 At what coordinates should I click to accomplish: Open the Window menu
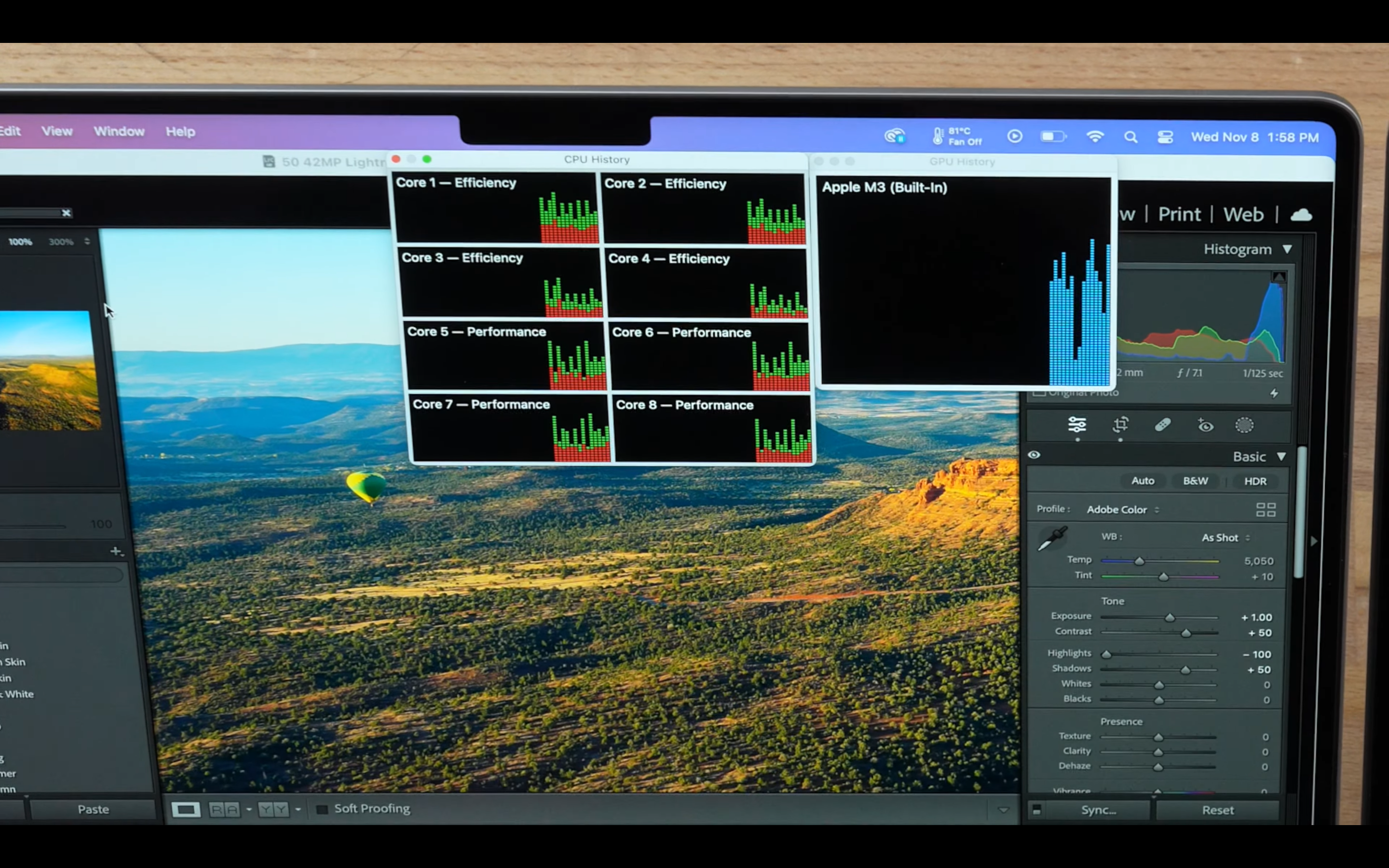[x=119, y=132]
